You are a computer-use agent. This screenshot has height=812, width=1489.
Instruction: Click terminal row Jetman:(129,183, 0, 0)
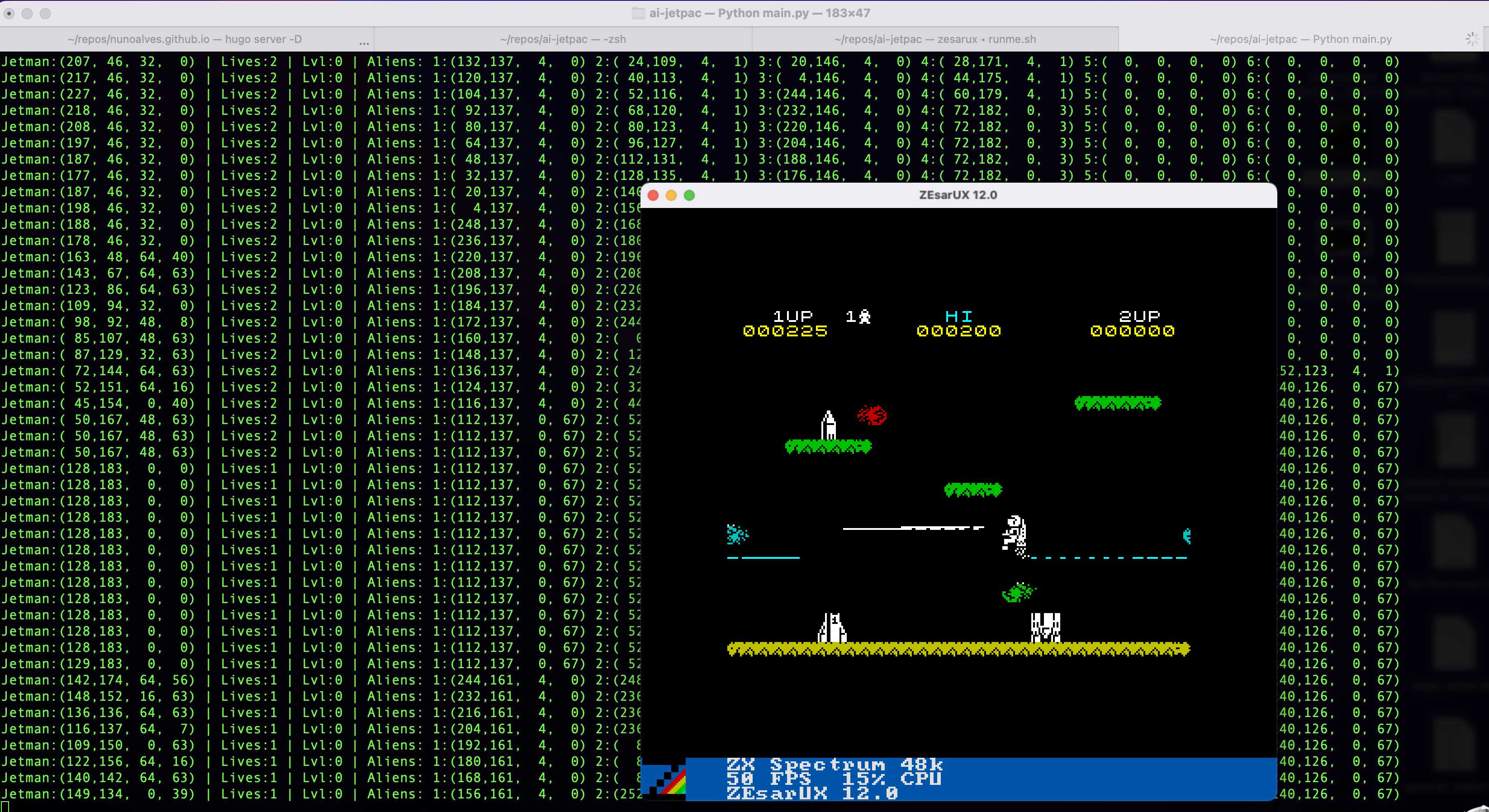(x=320, y=663)
